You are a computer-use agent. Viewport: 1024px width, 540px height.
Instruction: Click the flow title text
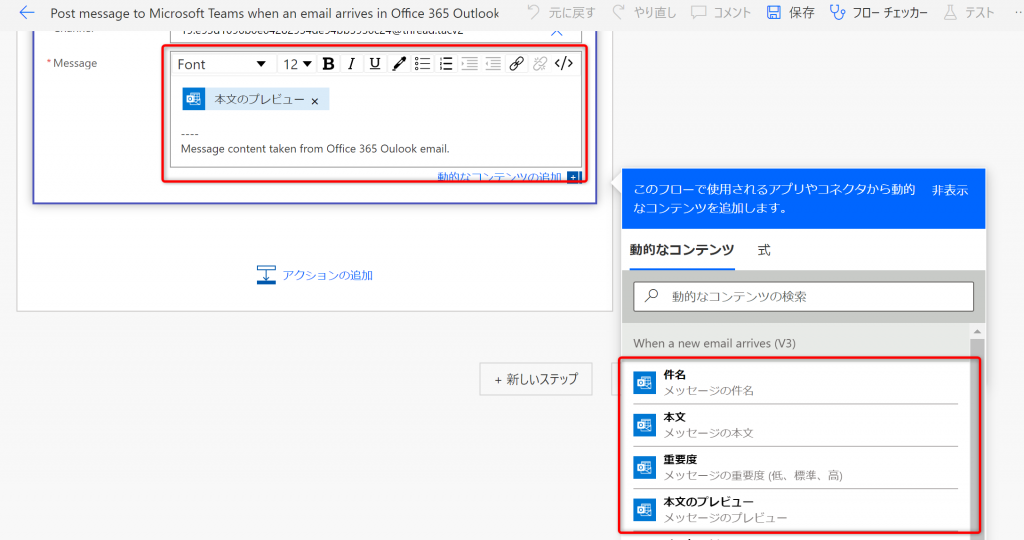point(274,13)
